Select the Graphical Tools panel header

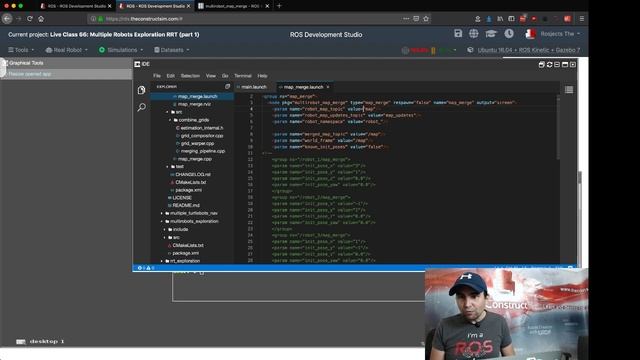coord(67,63)
